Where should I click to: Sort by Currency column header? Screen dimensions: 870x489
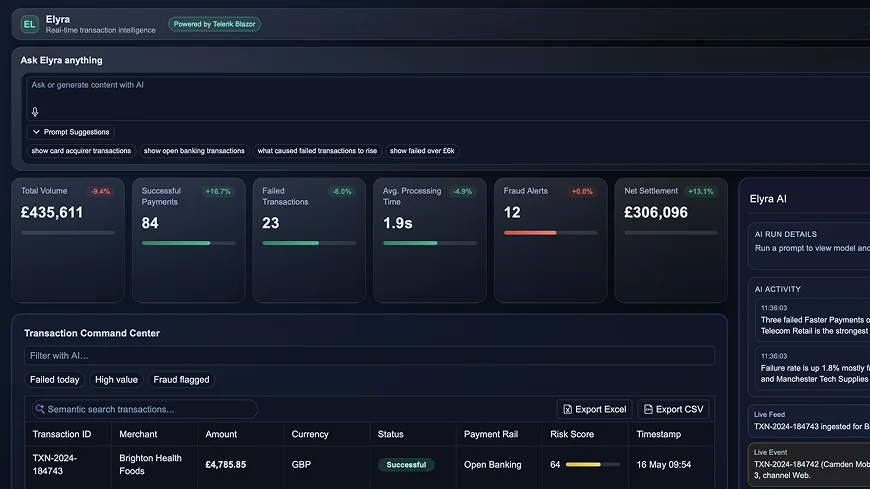point(327,434)
